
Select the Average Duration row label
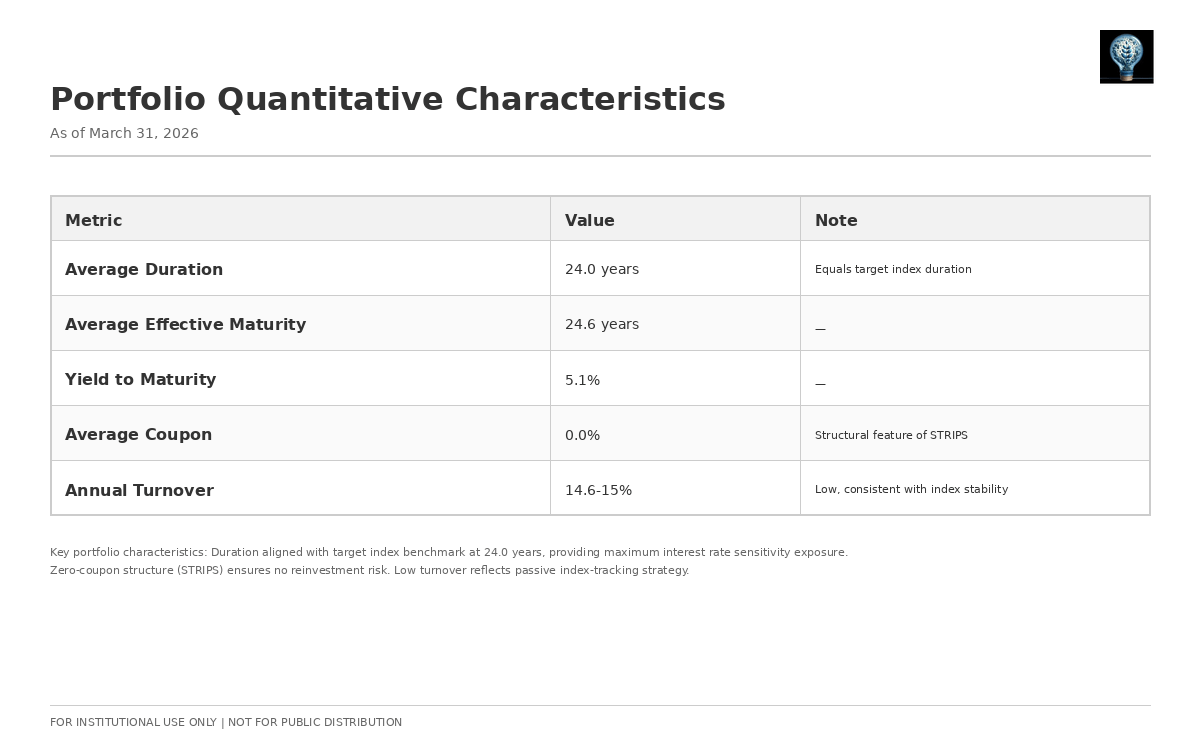click(144, 270)
